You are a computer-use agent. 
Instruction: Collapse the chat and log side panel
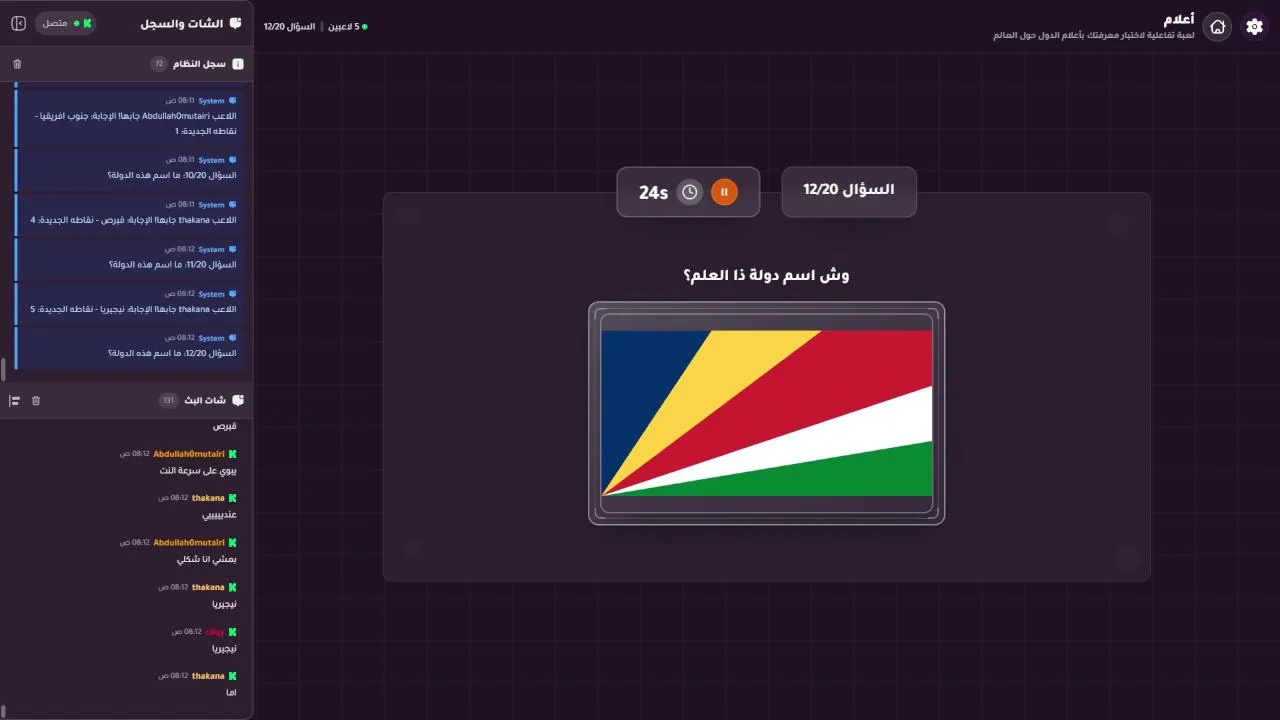coord(18,22)
